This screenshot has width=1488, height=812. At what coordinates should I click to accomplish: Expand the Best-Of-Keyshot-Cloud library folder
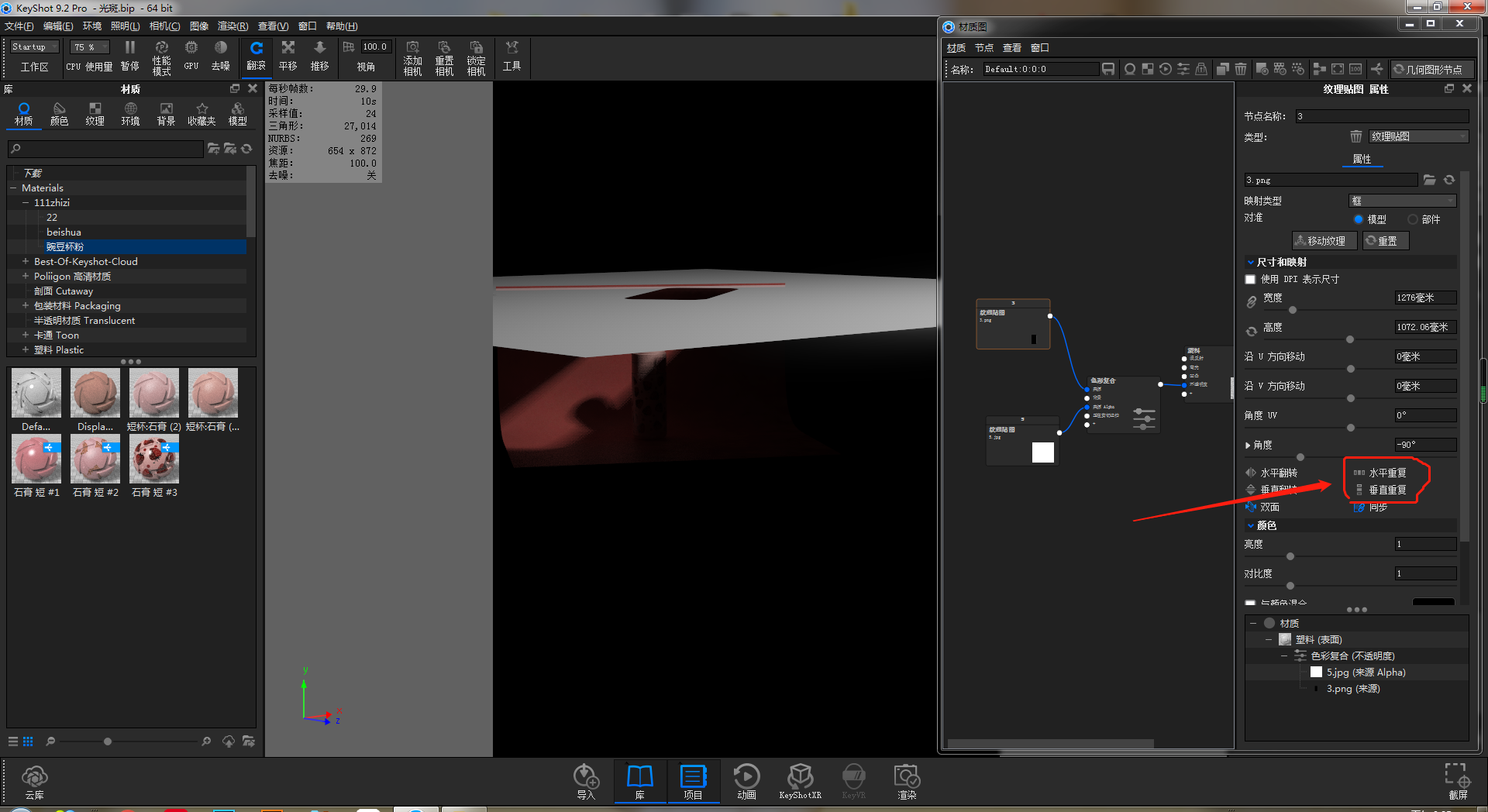(24, 261)
